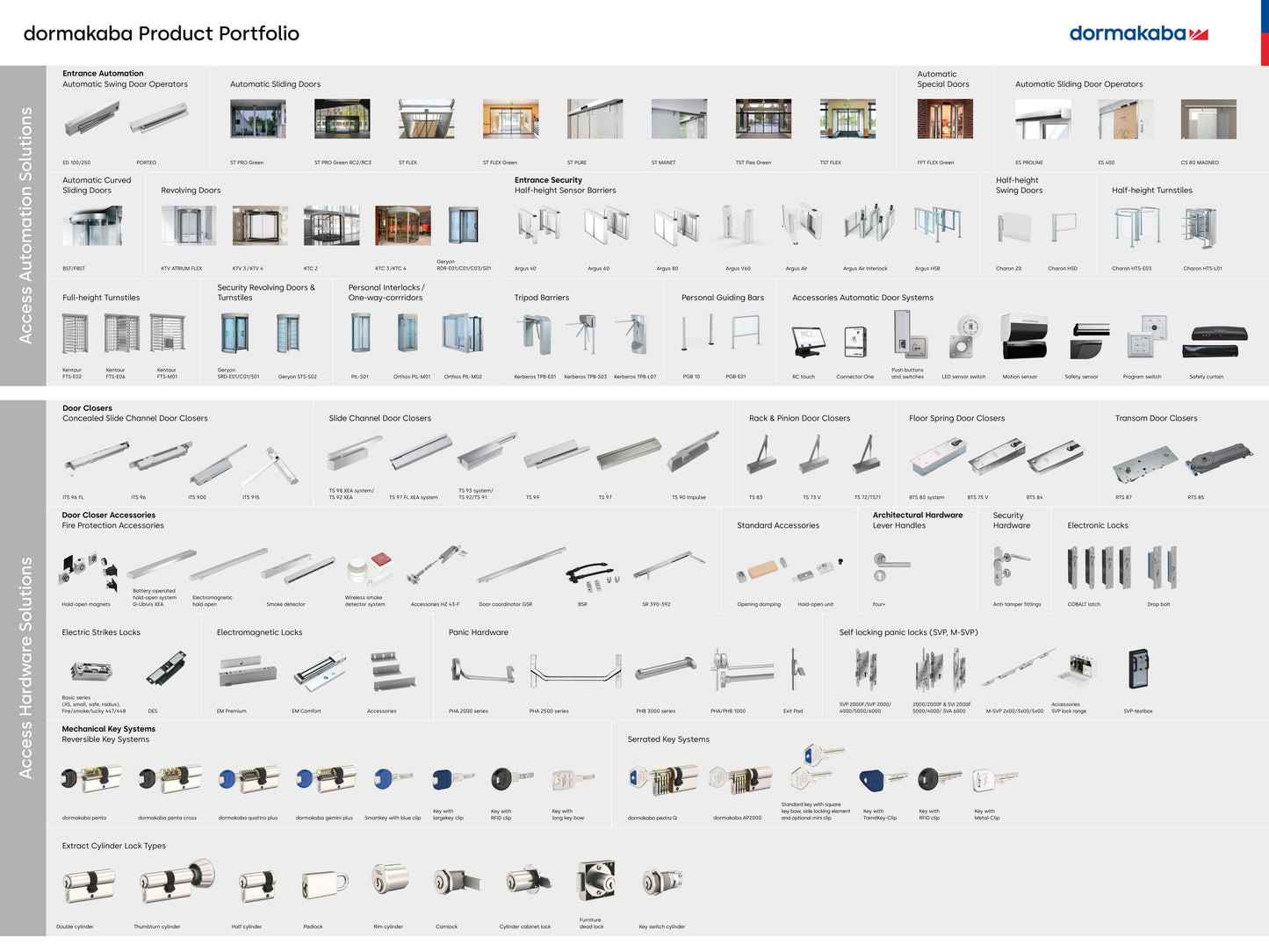Screen dimensions: 1269x952
Task: View the Safety curtain product image
Action: pyautogui.click(x=1215, y=341)
